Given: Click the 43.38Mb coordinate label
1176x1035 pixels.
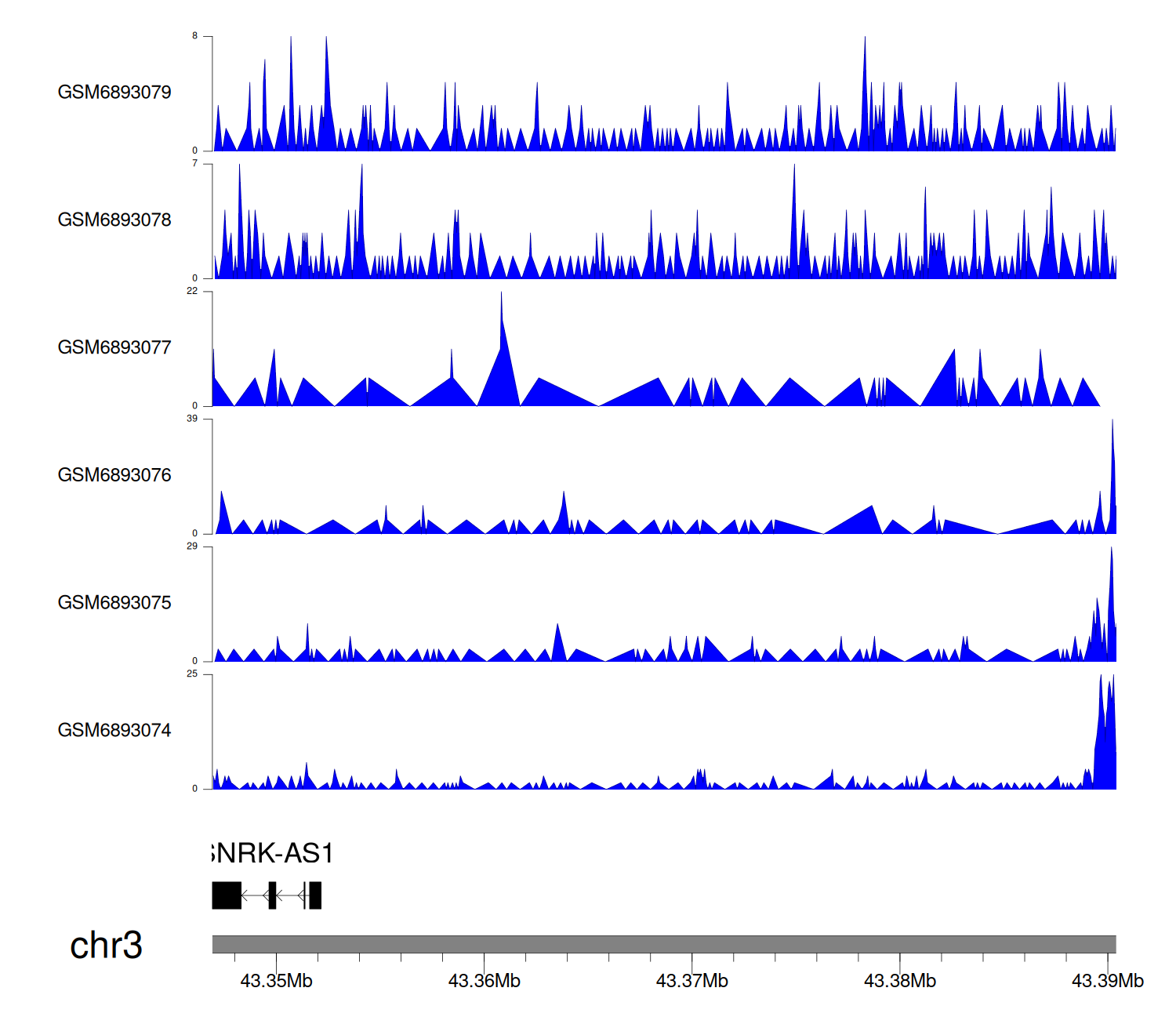Looking at the screenshot, I should [x=899, y=982].
